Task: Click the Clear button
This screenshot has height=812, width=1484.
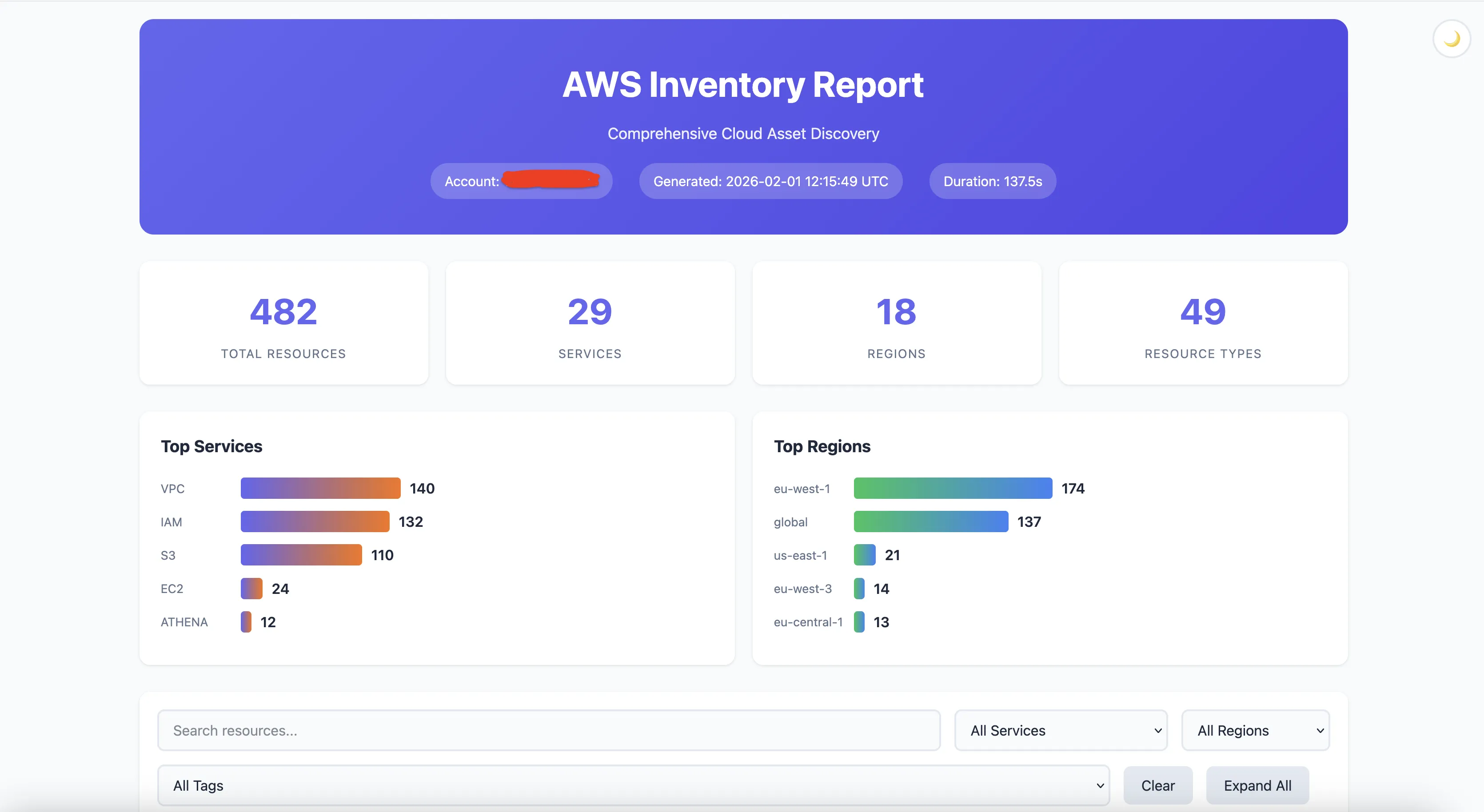Action: pyautogui.click(x=1158, y=785)
